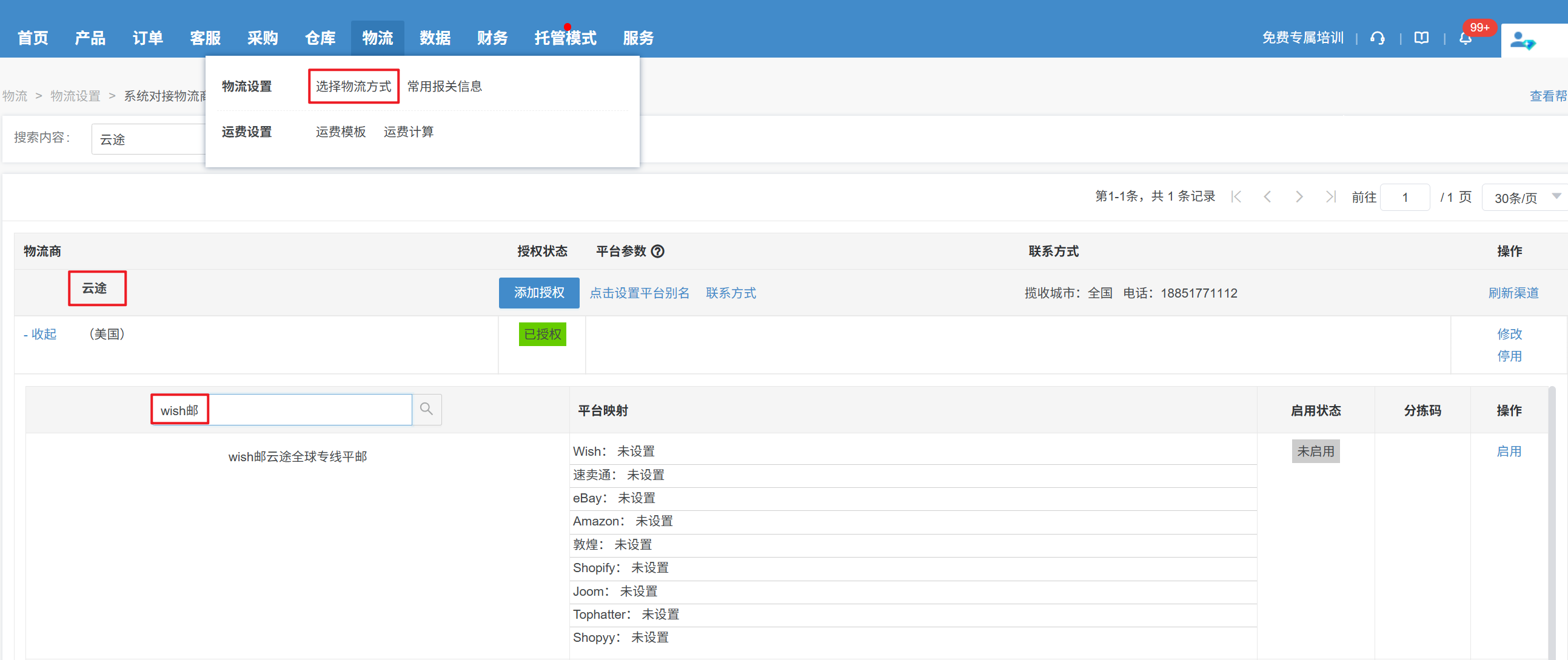Click the page number input field
Viewport: 1568px width, 660px height.
pos(1405,198)
